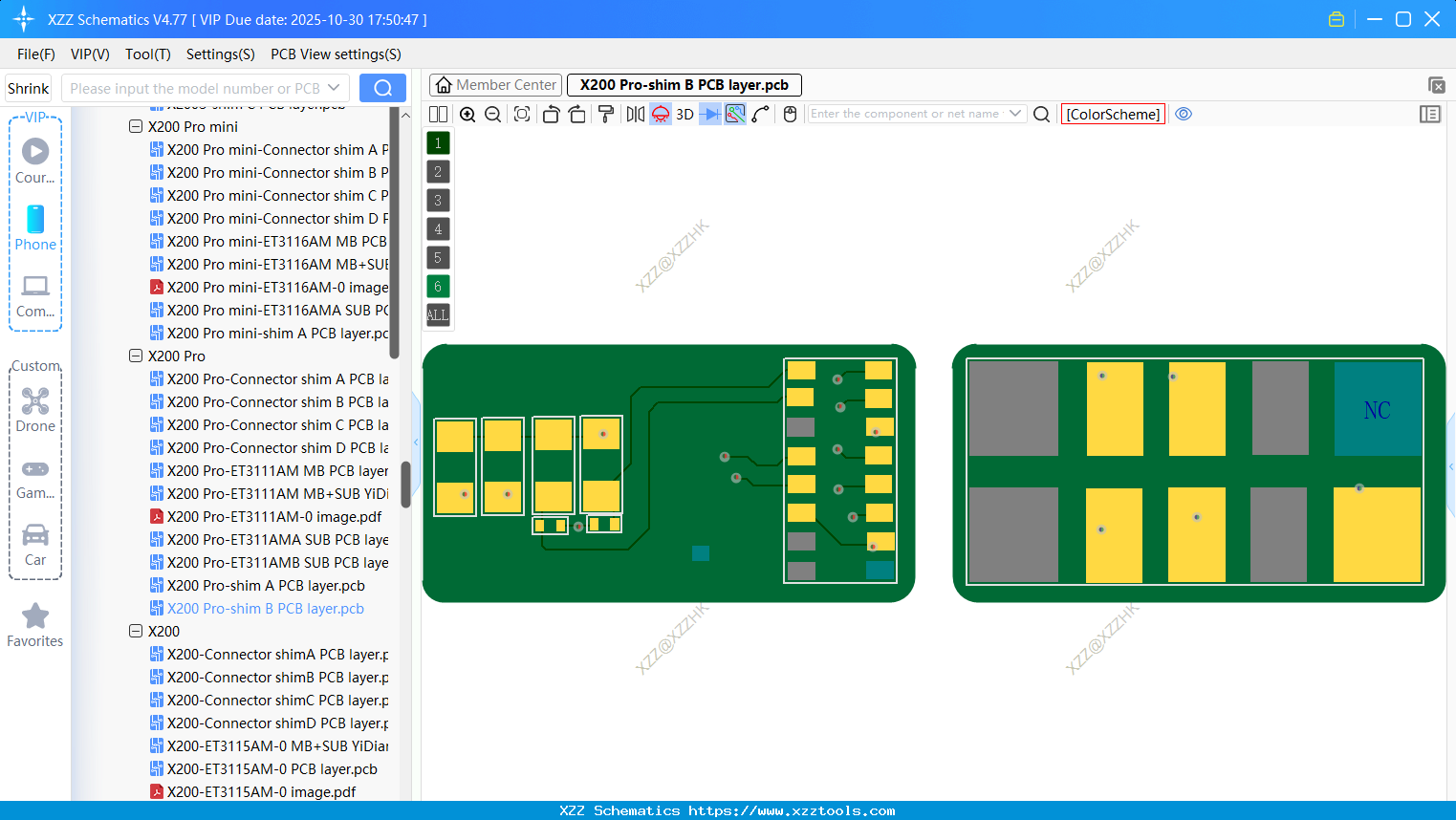
Task: Click the mouse settings icon
Action: [x=790, y=114]
